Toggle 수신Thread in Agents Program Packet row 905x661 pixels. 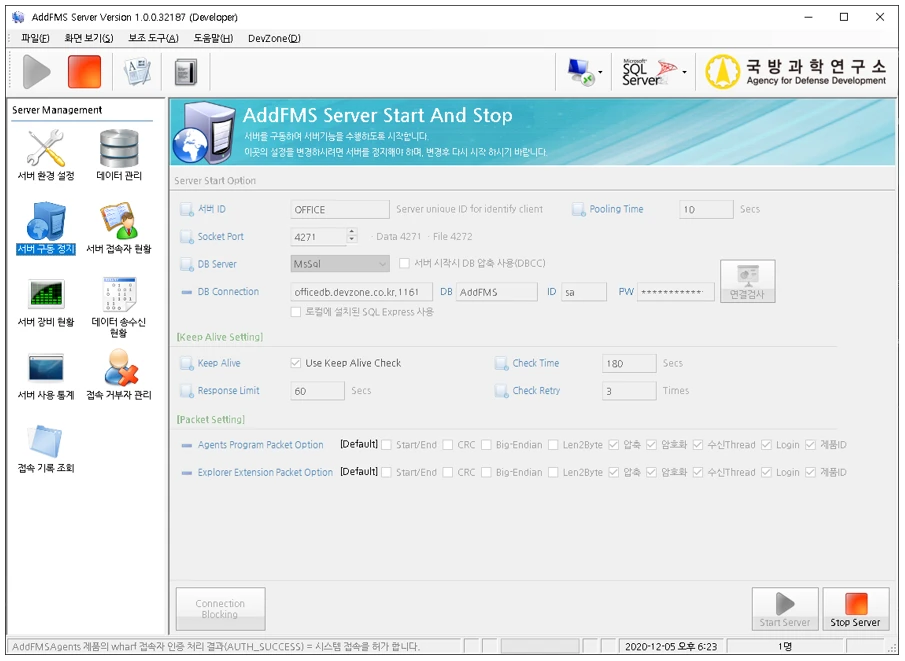(698, 445)
